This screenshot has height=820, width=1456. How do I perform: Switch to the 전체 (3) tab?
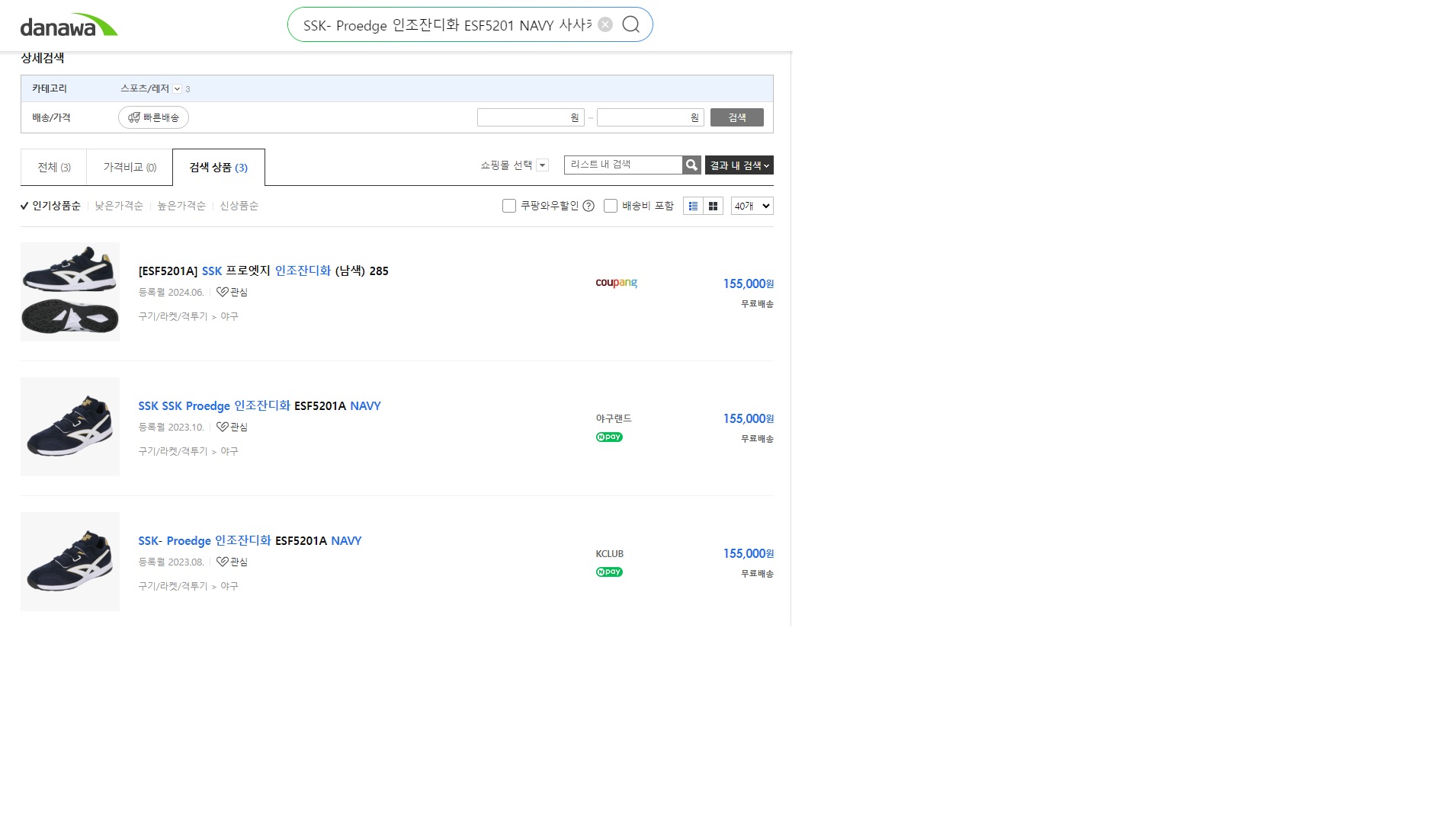click(x=54, y=168)
